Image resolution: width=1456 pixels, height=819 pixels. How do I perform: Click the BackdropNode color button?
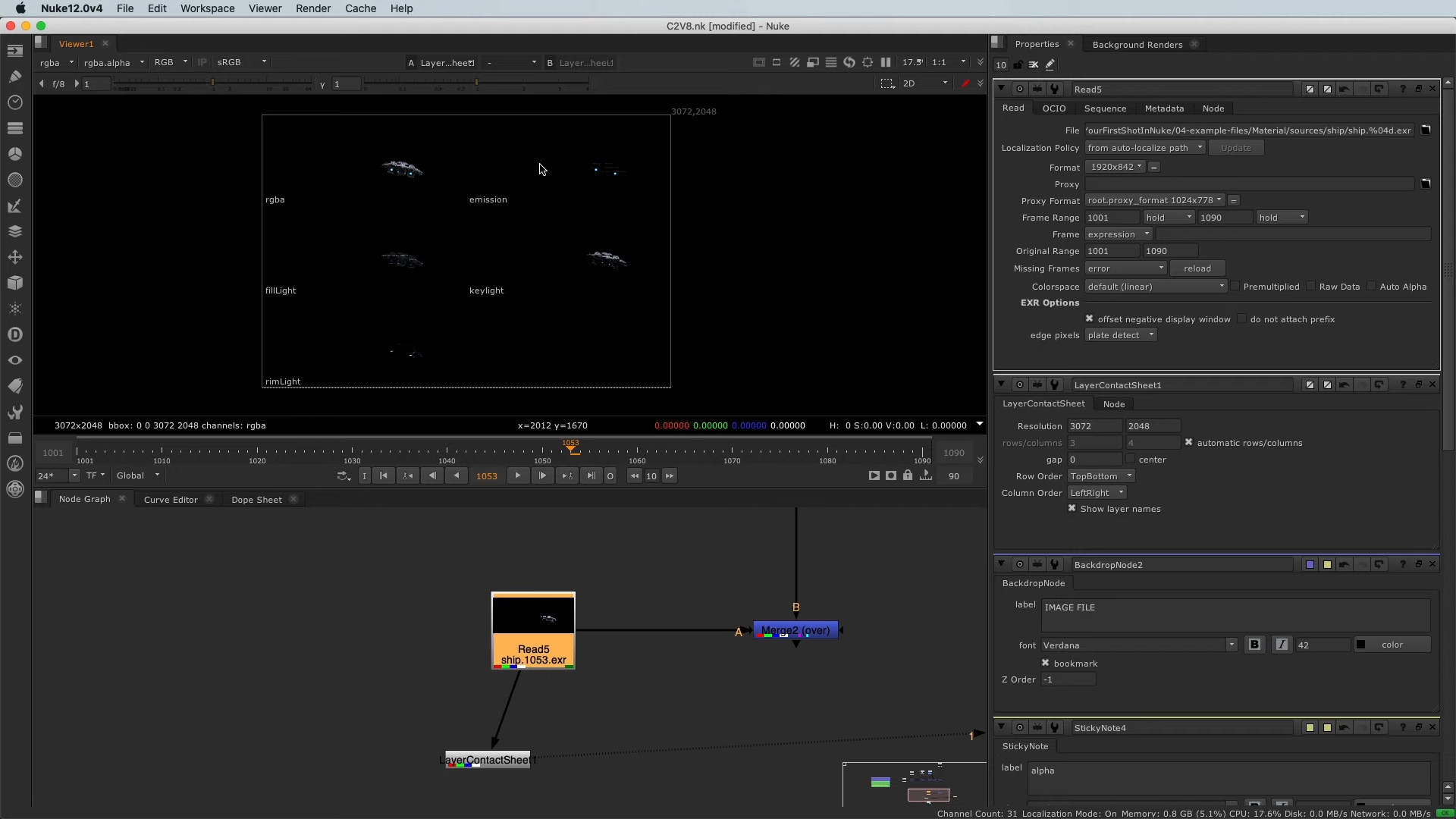tap(1392, 645)
